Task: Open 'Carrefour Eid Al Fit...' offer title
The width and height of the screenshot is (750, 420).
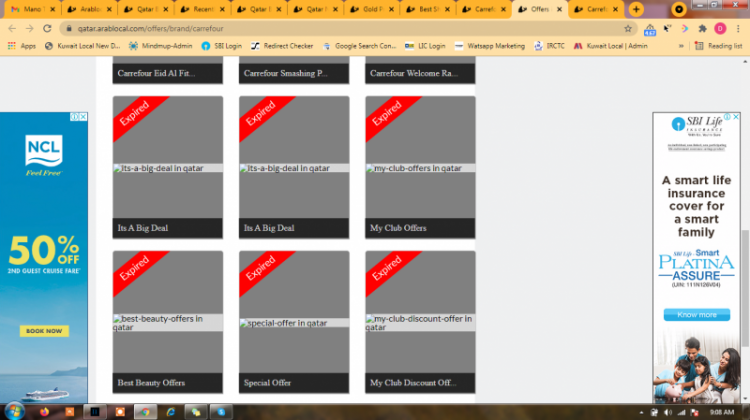Action: pyautogui.click(x=156, y=73)
